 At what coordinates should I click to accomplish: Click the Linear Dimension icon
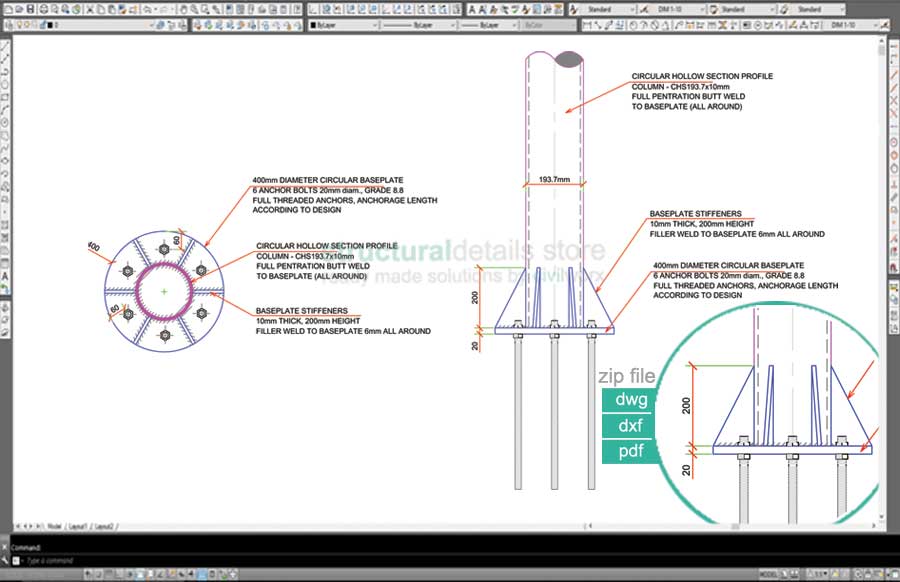tap(587, 25)
